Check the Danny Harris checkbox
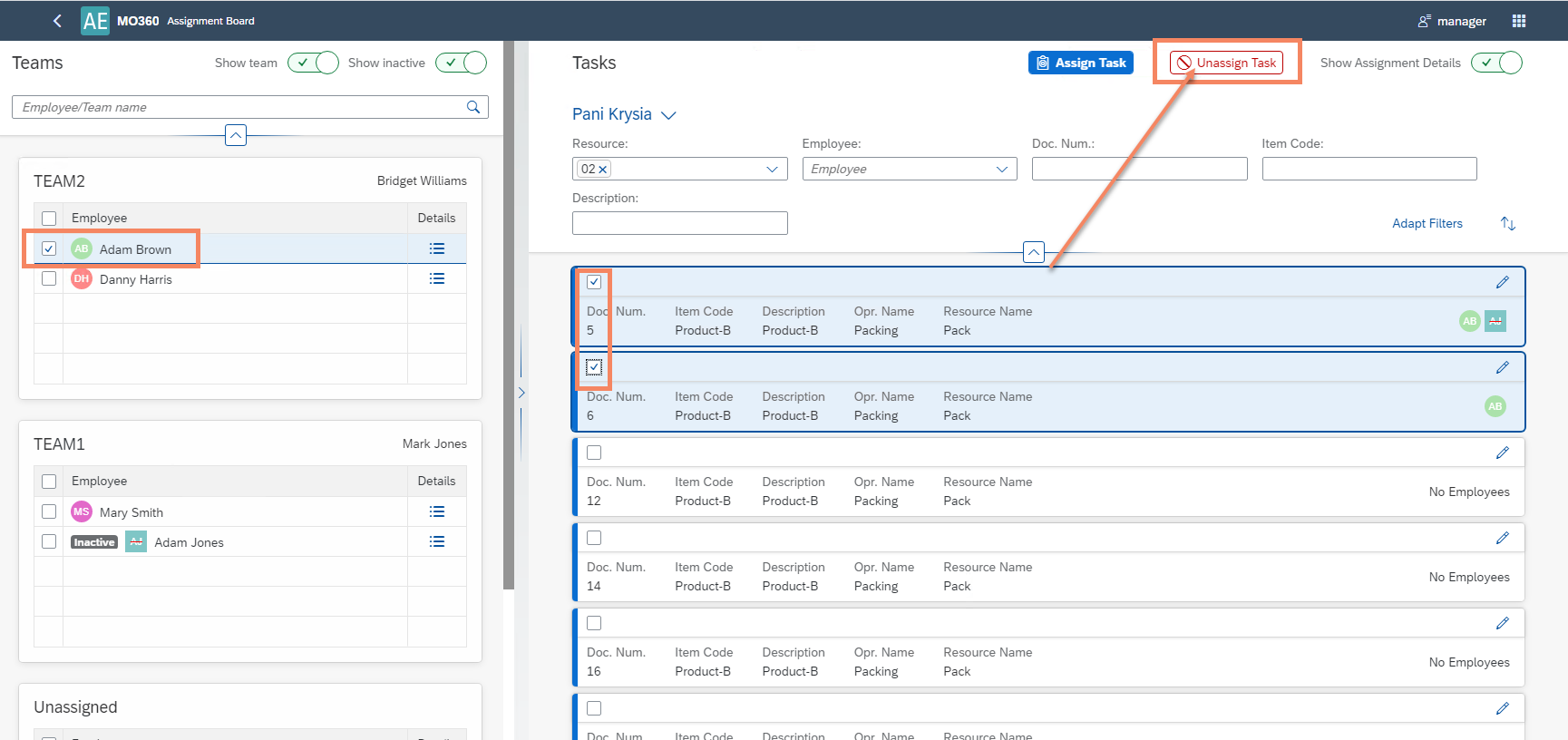 [x=49, y=279]
